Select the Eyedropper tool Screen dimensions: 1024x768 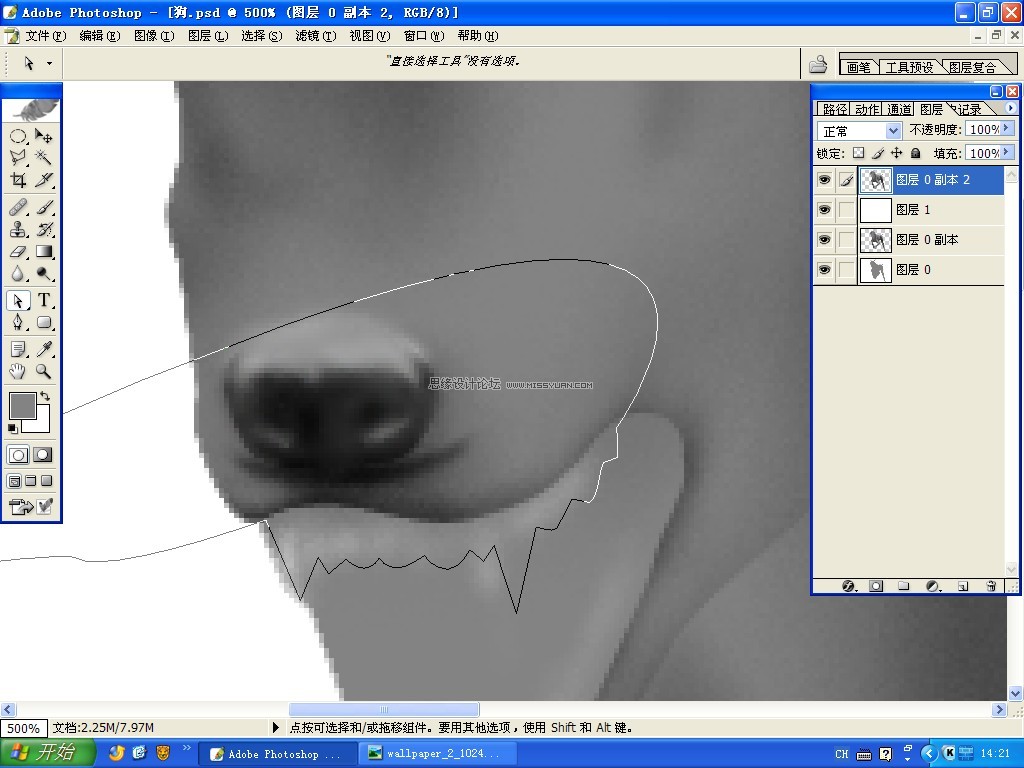[x=44, y=349]
